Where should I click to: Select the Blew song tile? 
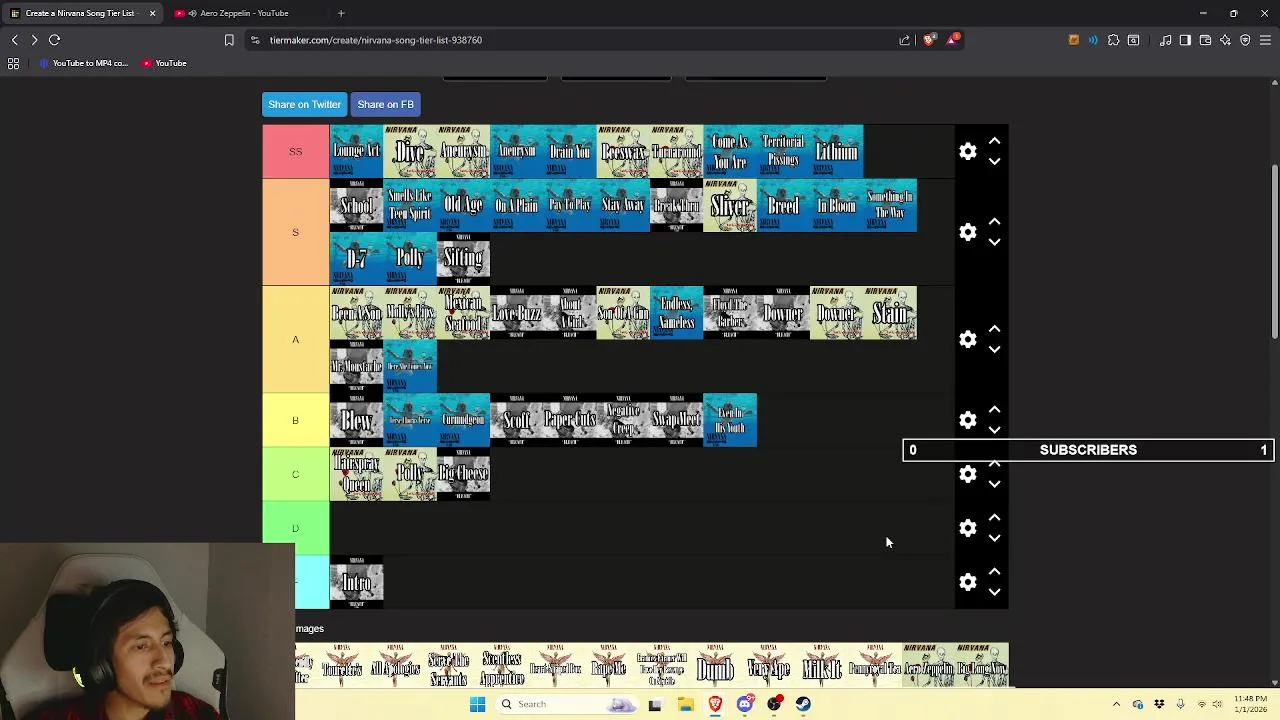[x=357, y=420]
